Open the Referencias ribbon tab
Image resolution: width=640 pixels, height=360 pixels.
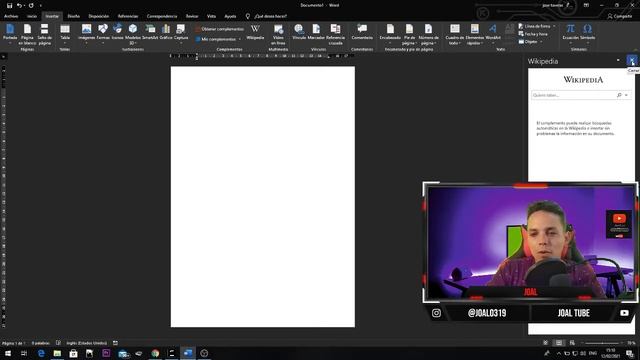[128, 16]
